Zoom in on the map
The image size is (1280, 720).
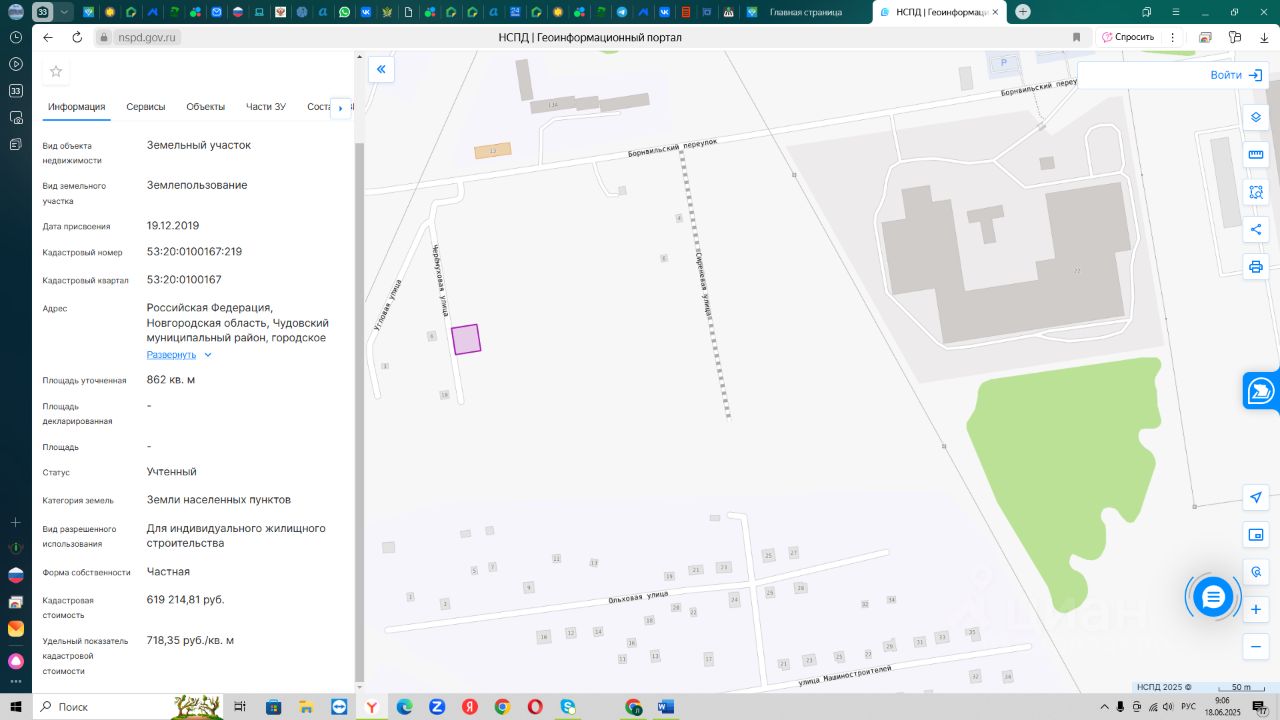1256,609
